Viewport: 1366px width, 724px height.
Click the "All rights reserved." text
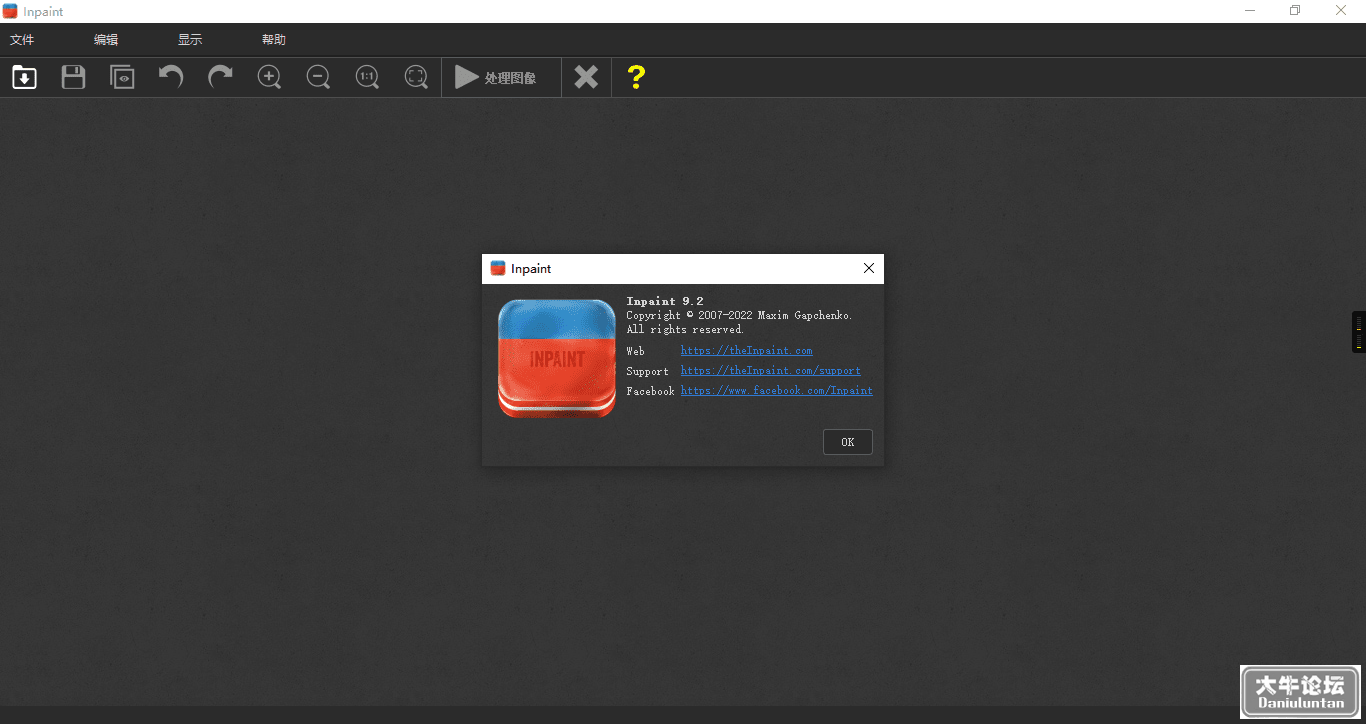tap(685, 329)
